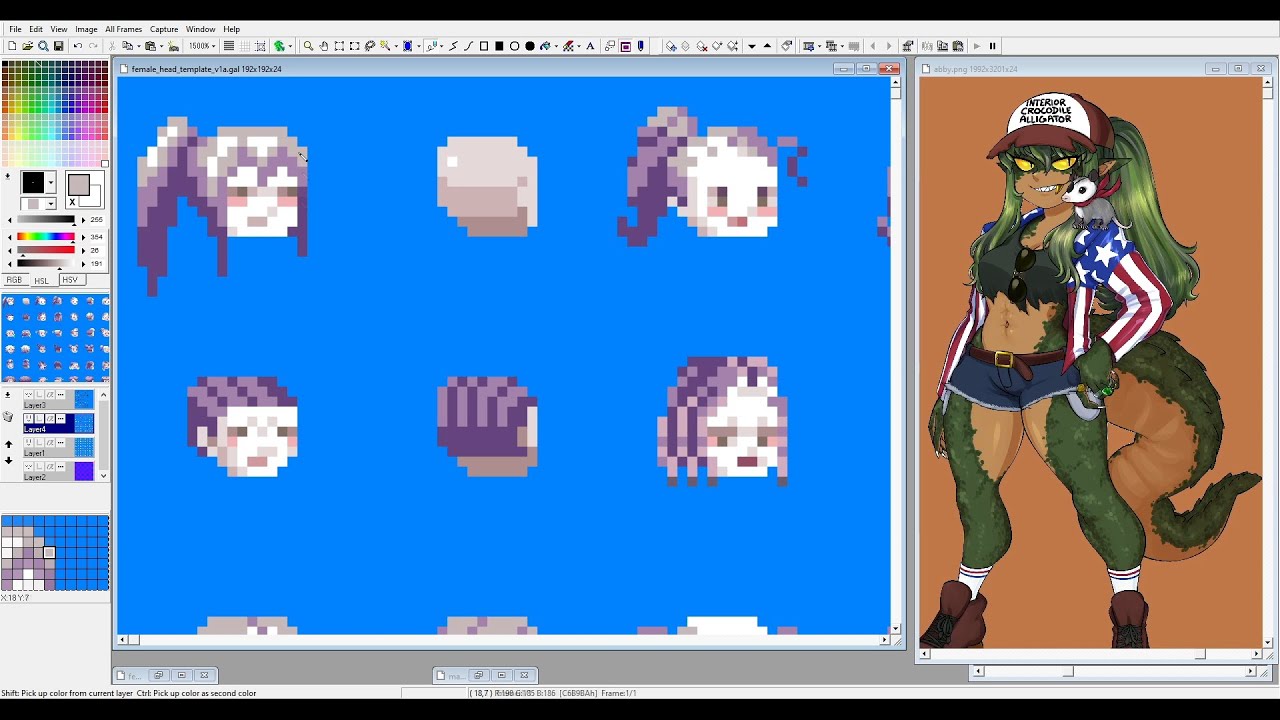Click the abby.png window vertical scrollbar
The image size is (1280, 720).
pos(1268,365)
